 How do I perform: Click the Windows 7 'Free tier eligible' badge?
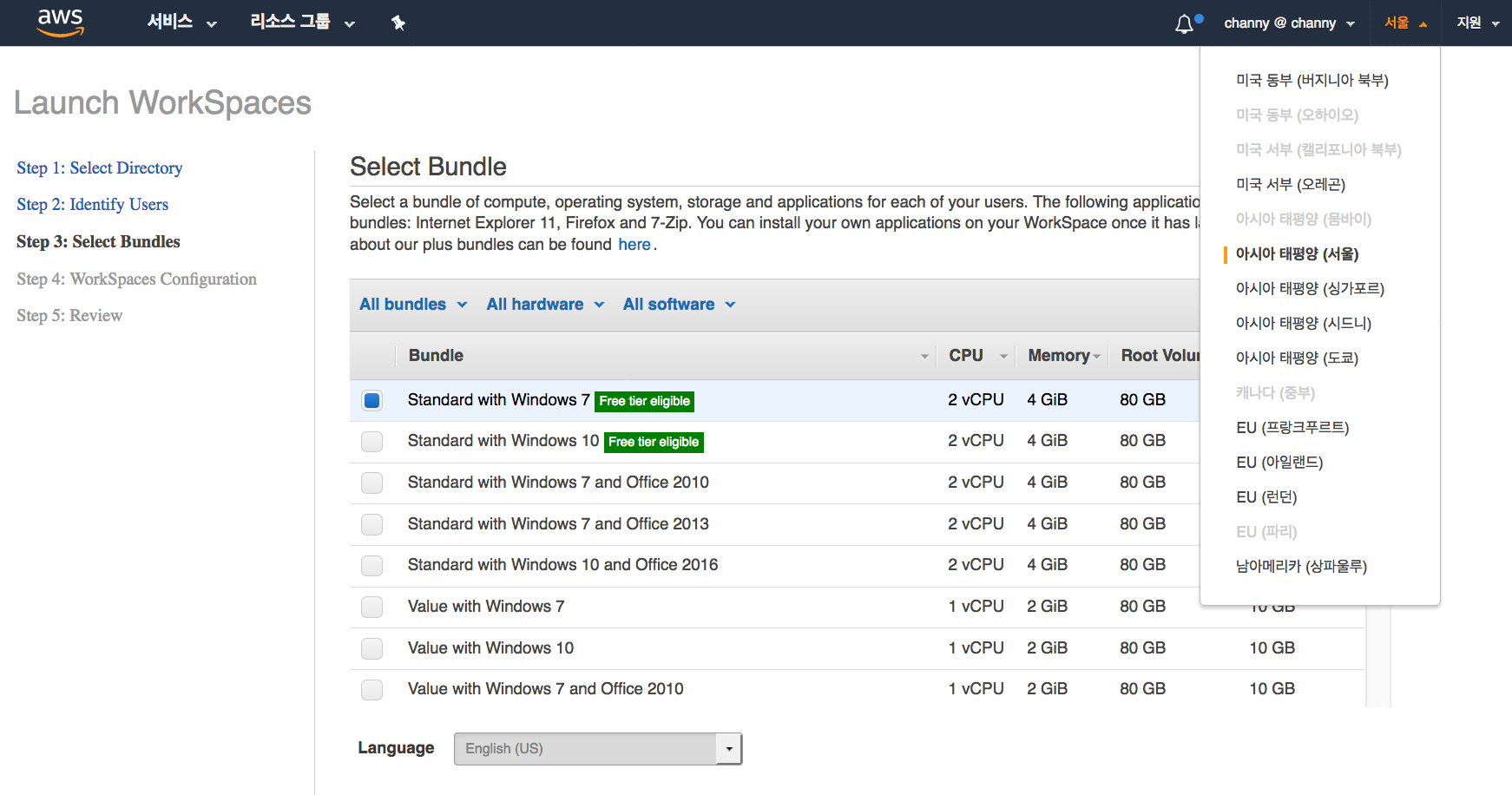pyautogui.click(x=645, y=401)
